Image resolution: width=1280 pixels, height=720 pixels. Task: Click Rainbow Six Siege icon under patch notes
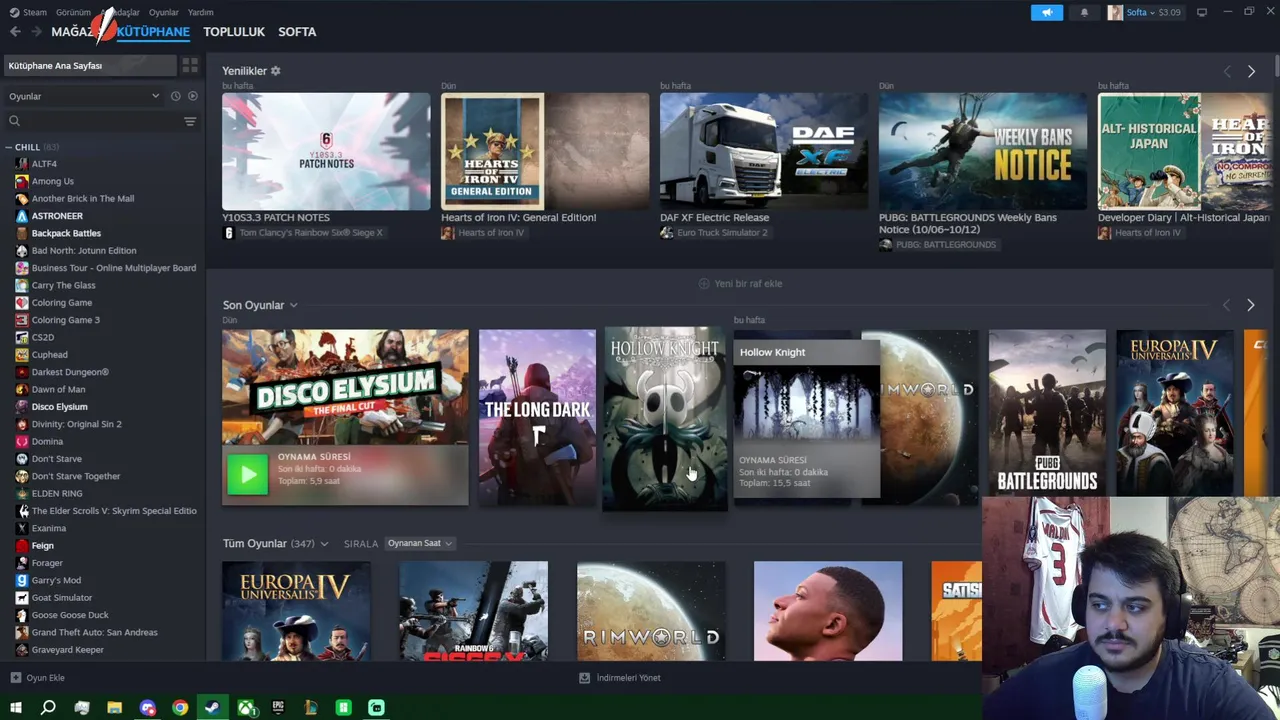(x=228, y=233)
